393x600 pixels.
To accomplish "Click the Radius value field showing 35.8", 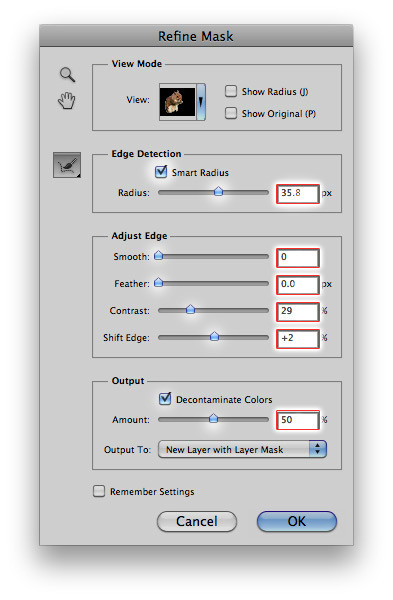I will [x=298, y=194].
